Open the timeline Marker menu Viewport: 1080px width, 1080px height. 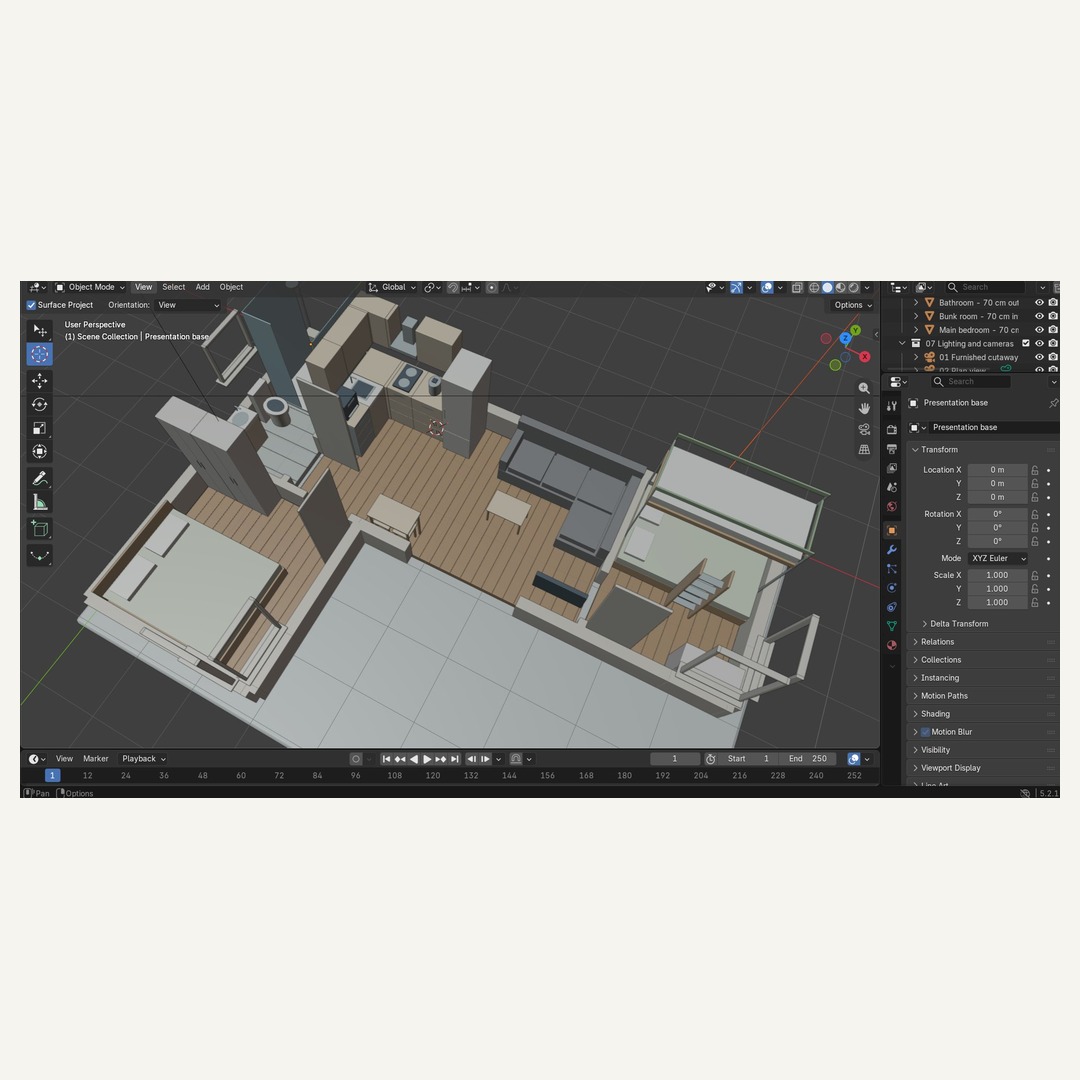(96, 758)
